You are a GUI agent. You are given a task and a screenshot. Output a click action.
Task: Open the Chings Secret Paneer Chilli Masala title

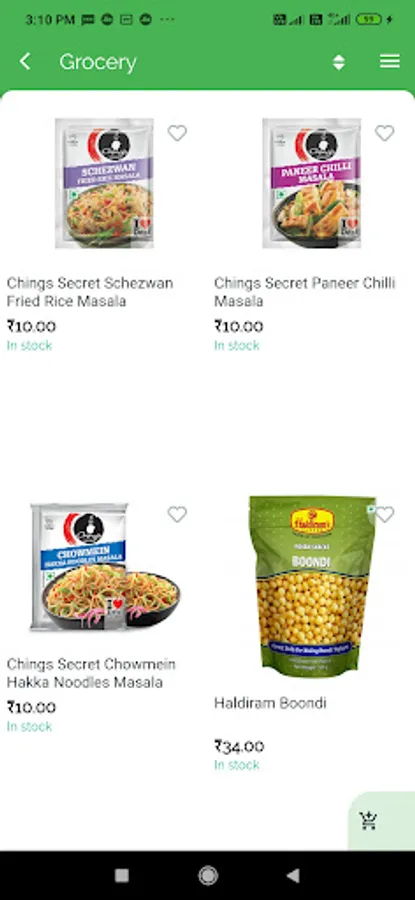[x=305, y=292]
